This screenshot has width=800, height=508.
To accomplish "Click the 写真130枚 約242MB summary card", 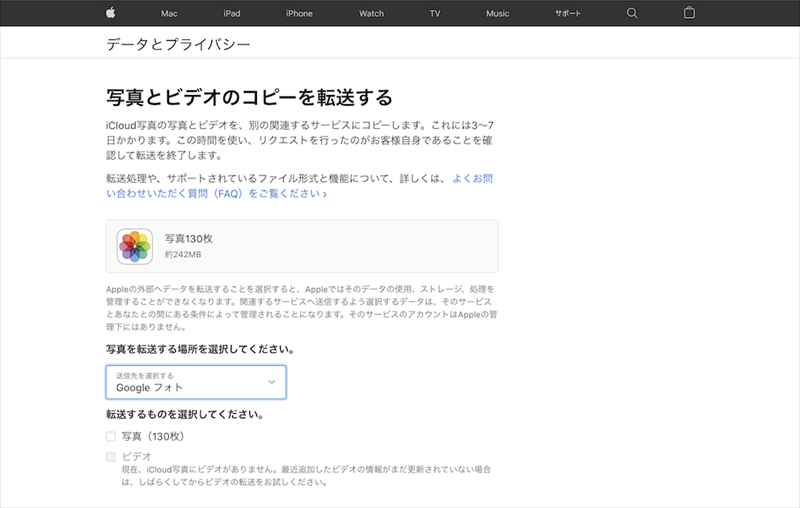I will pos(302,246).
